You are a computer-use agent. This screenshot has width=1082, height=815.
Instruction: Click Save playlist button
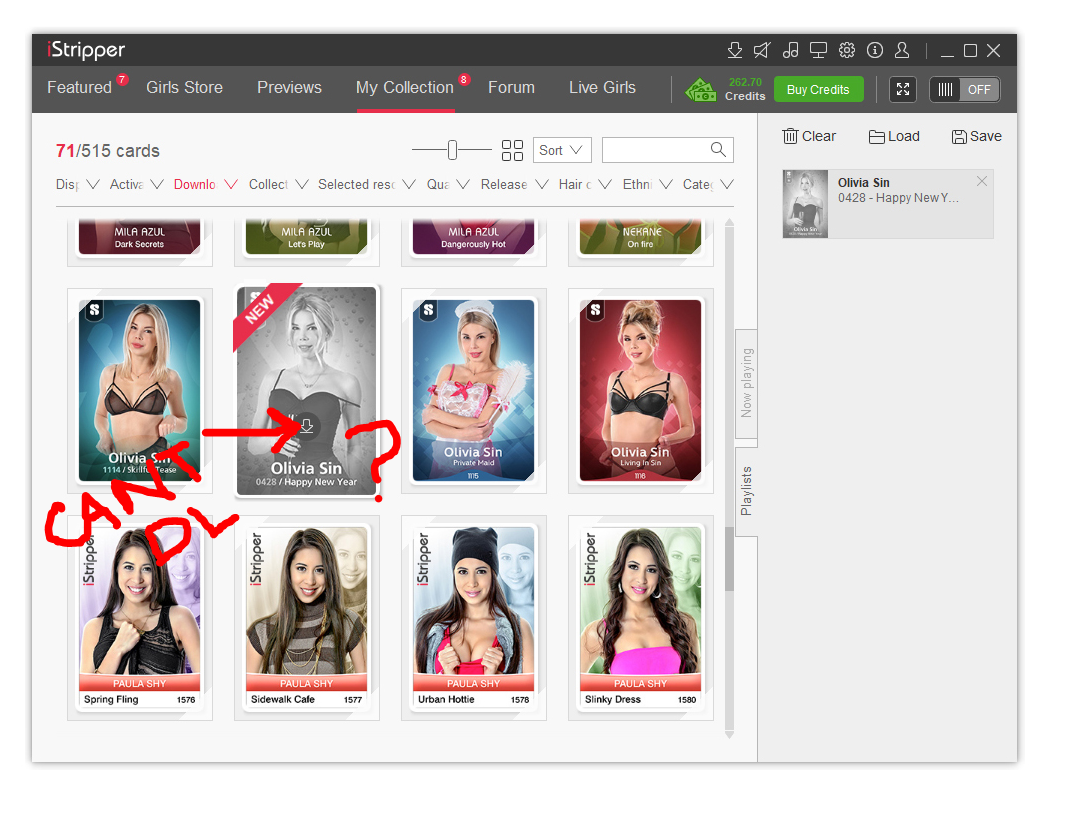click(976, 136)
